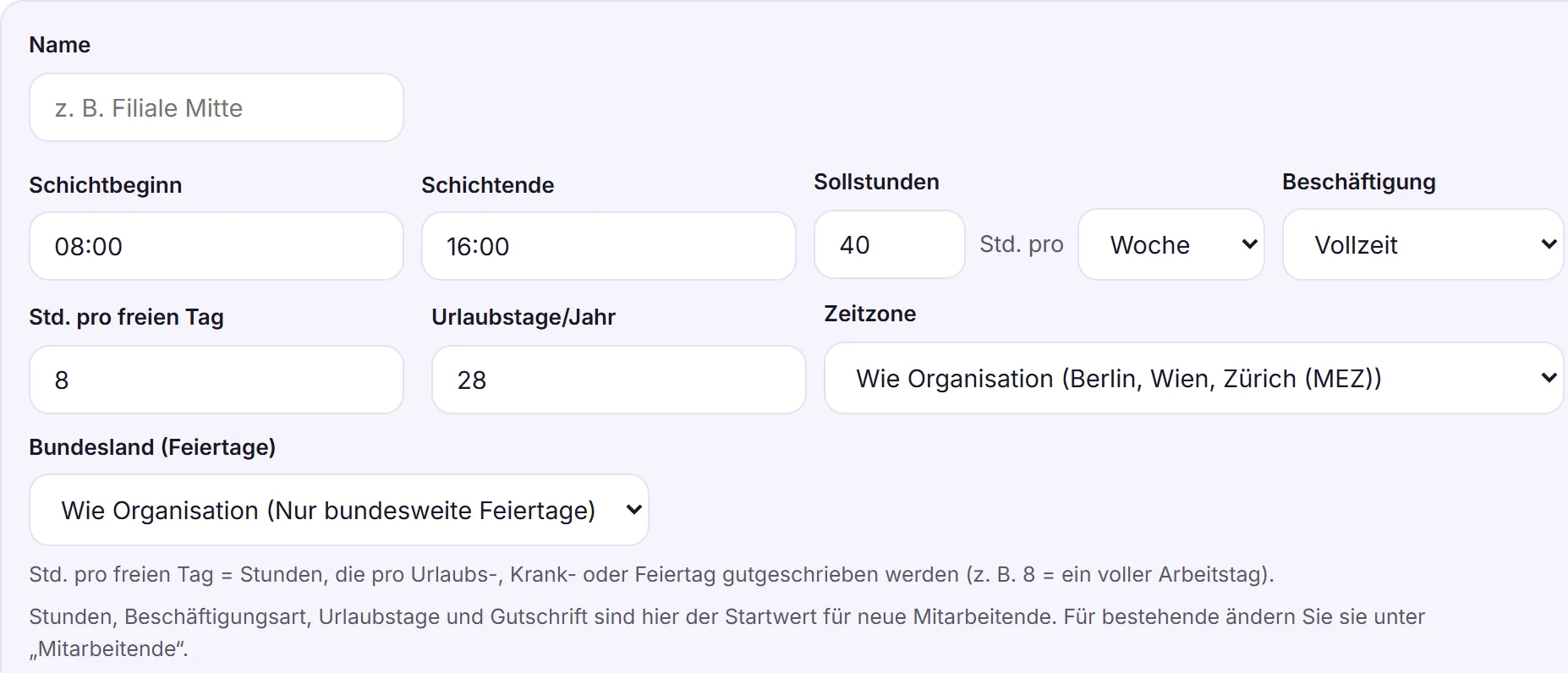This screenshot has width=1568, height=673.
Task: Click the Schichtbeginn label
Action: click(x=106, y=185)
